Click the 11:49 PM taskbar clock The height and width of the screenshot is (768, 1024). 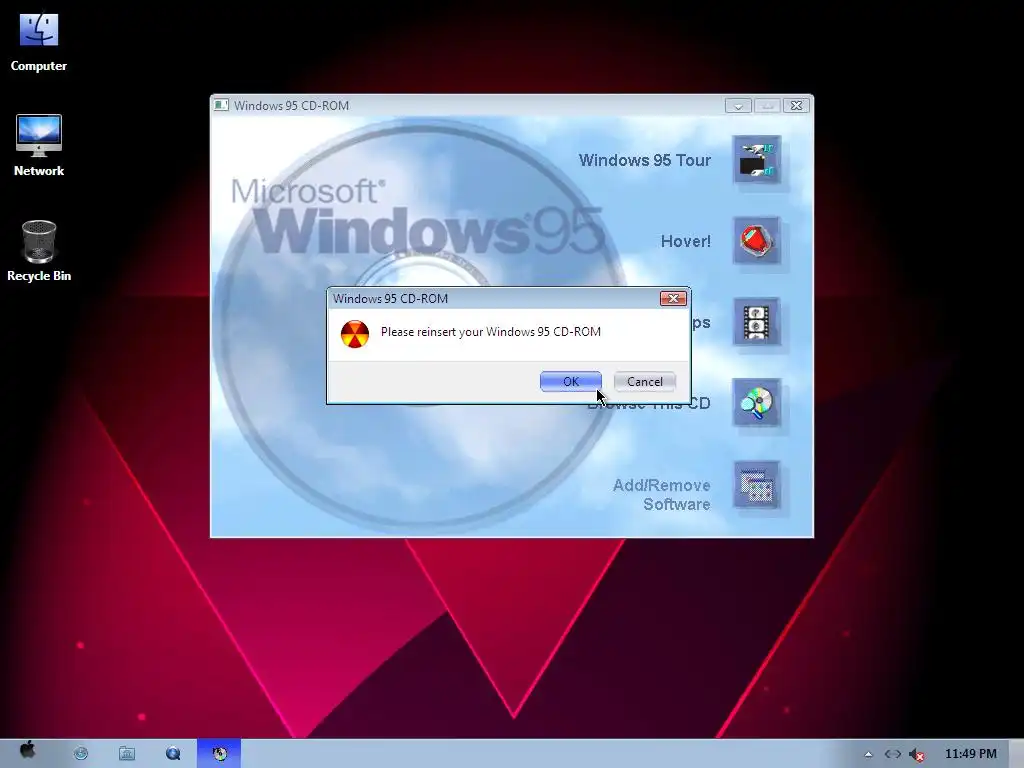click(970, 754)
